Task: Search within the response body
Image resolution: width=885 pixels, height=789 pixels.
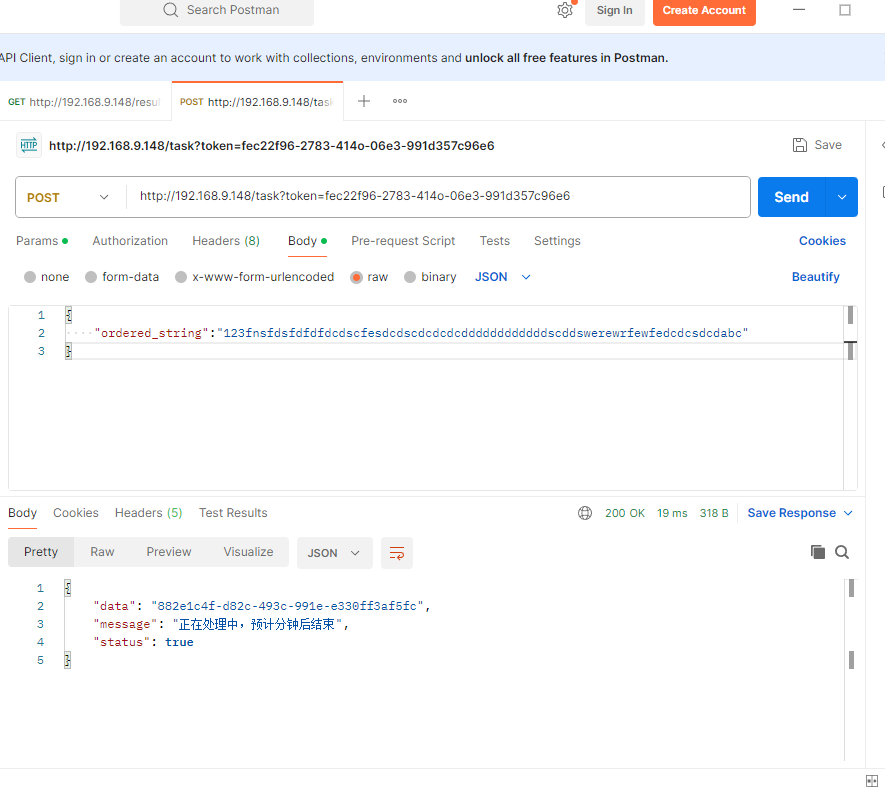Action: pyautogui.click(x=842, y=552)
